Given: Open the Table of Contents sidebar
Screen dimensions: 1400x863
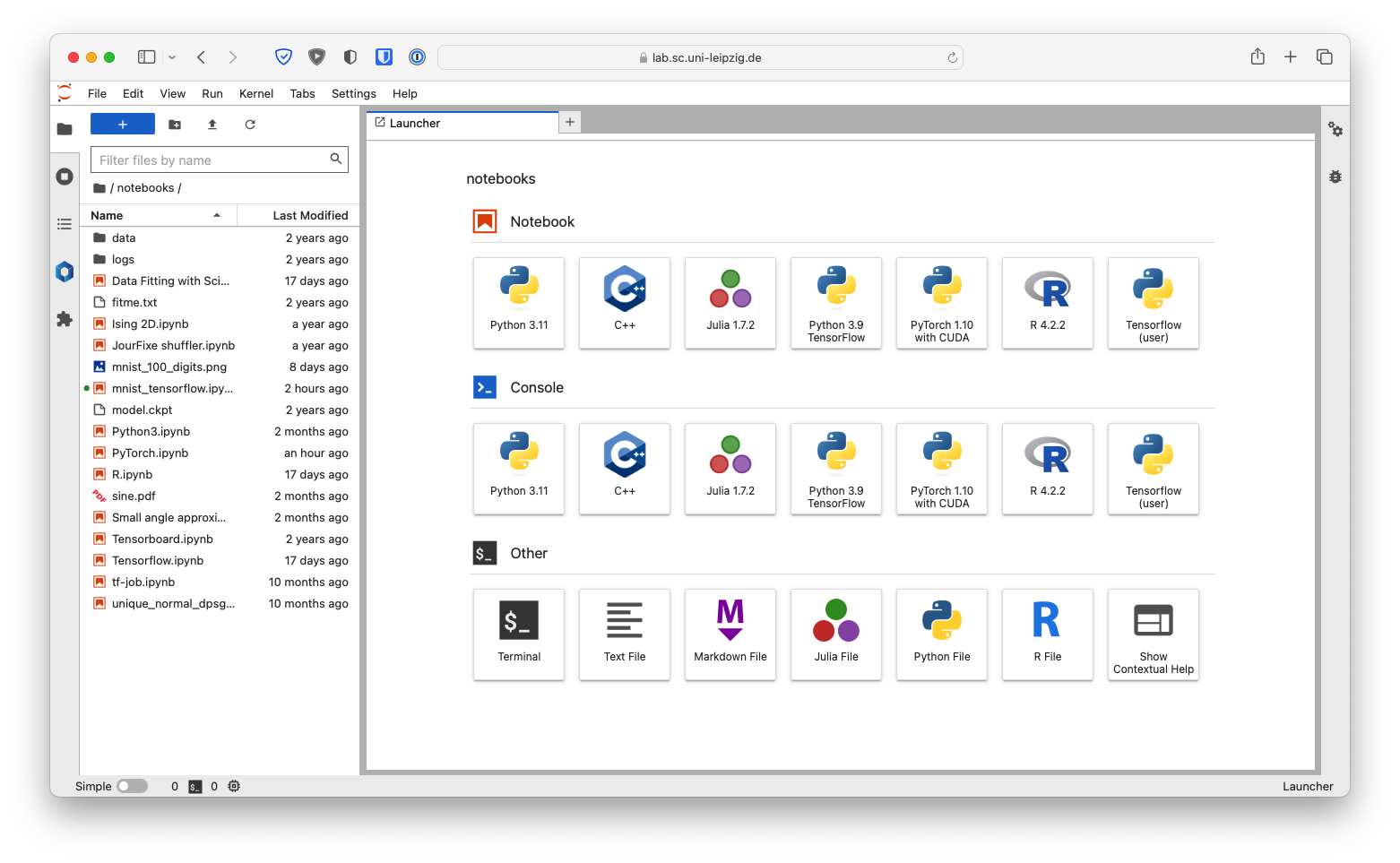Looking at the screenshot, I should (x=65, y=224).
